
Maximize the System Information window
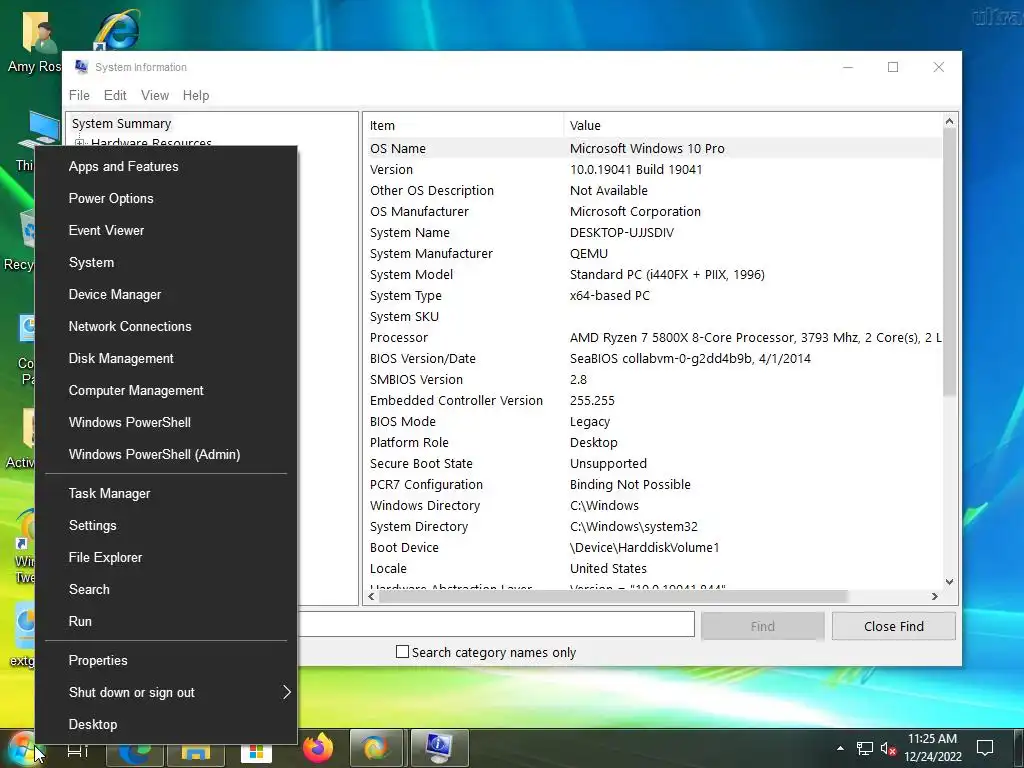click(x=893, y=67)
